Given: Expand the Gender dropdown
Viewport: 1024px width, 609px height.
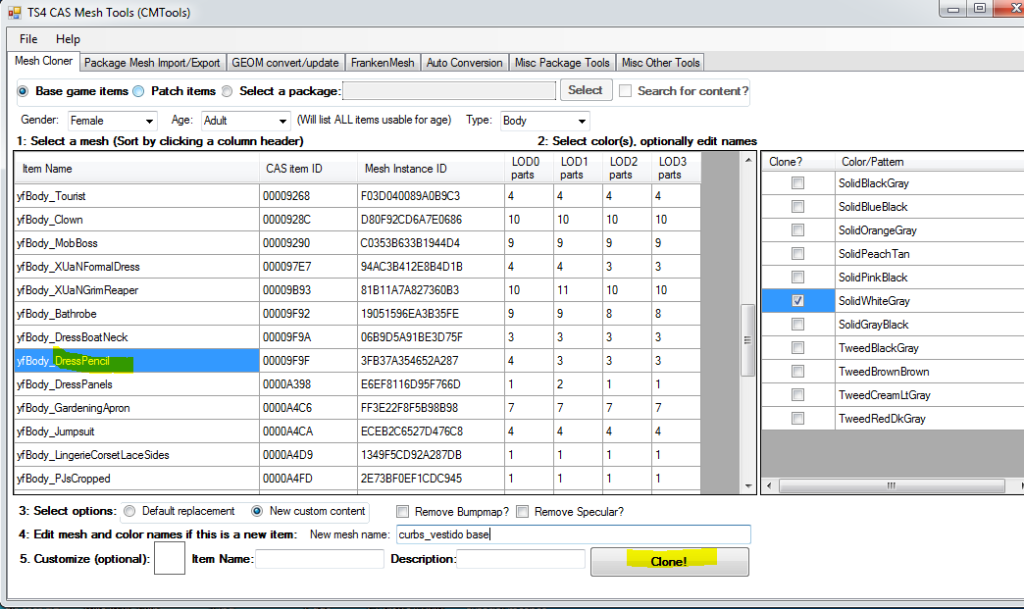Looking at the screenshot, I should (x=148, y=121).
